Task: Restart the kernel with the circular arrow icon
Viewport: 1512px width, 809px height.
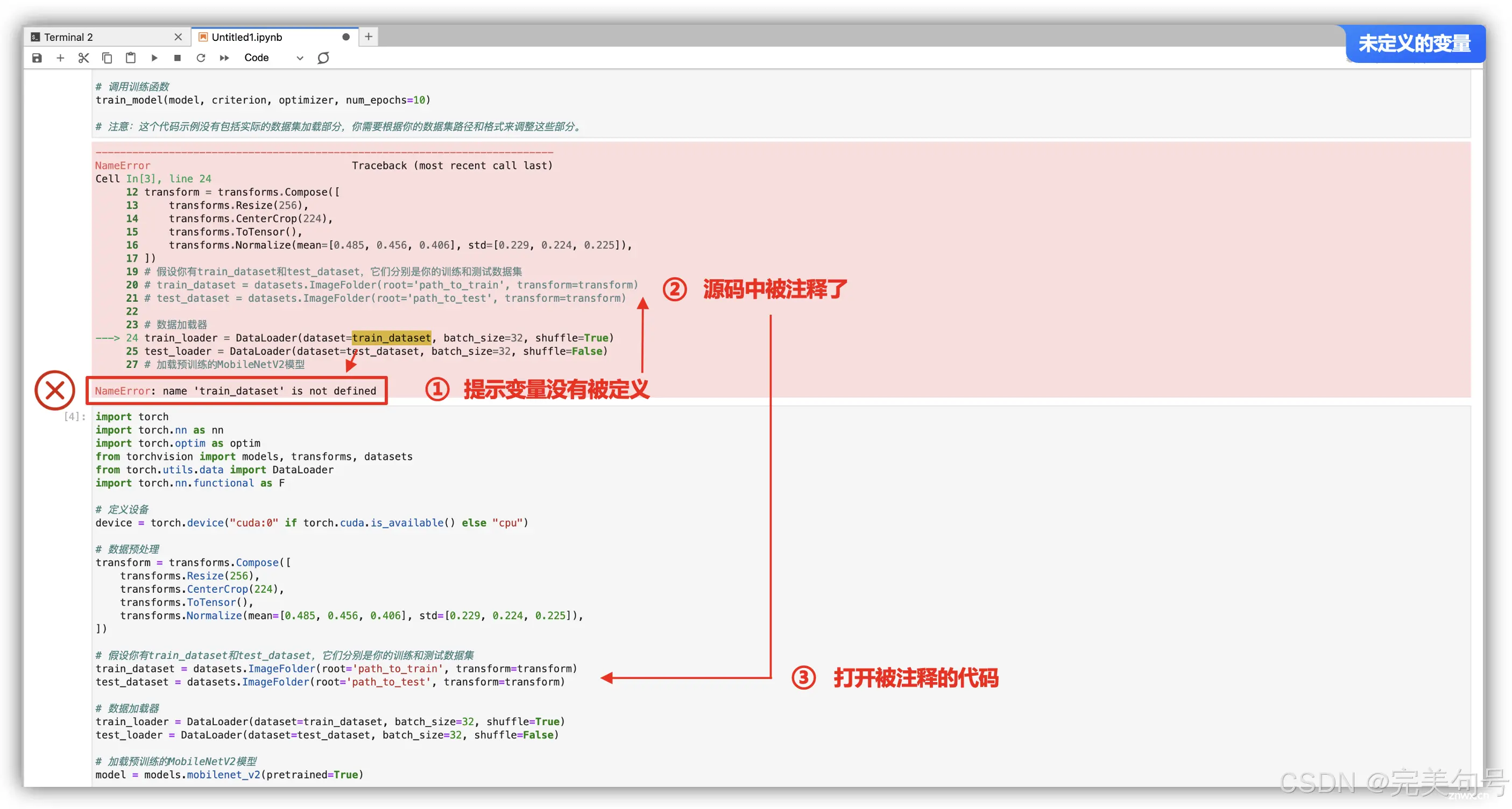Action: [201, 58]
